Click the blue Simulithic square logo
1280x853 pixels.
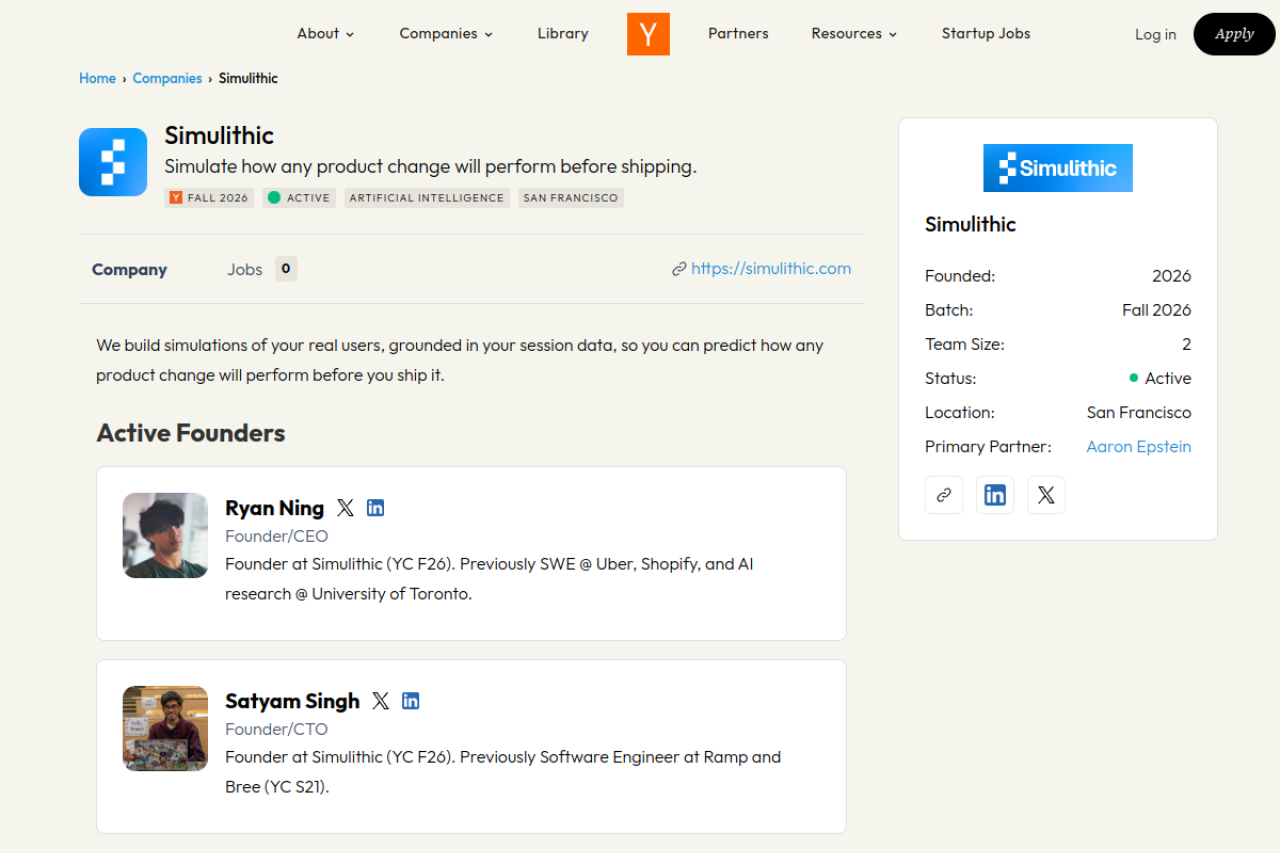(x=113, y=162)
